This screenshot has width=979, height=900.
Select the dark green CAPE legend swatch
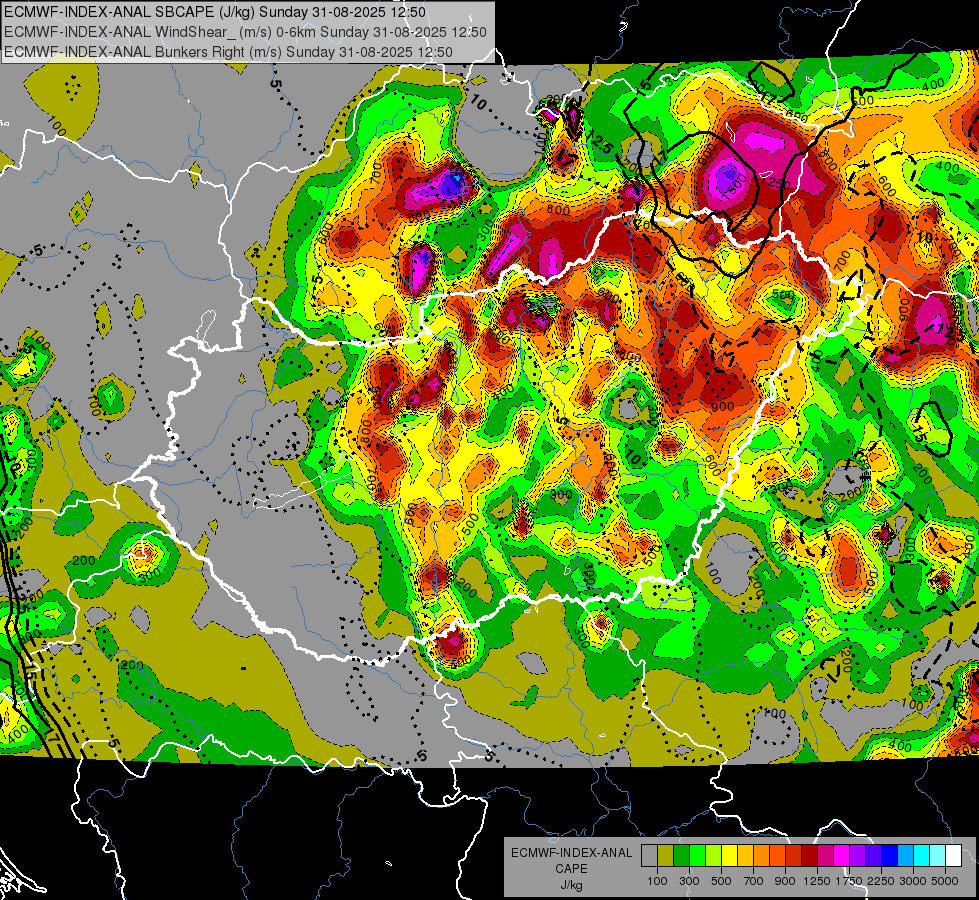tap(682, 856)
